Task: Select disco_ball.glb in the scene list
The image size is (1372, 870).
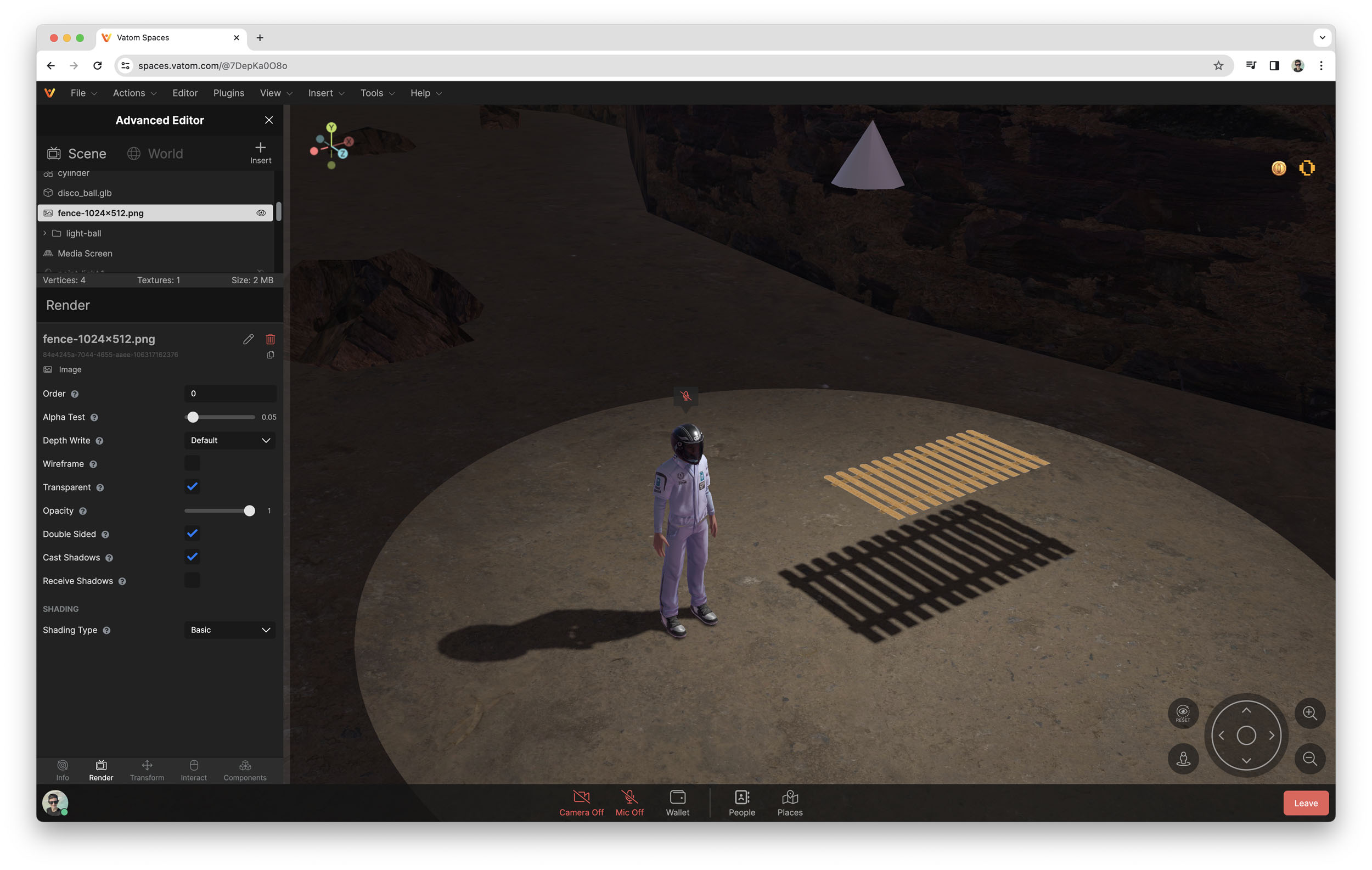Action: 155,193
